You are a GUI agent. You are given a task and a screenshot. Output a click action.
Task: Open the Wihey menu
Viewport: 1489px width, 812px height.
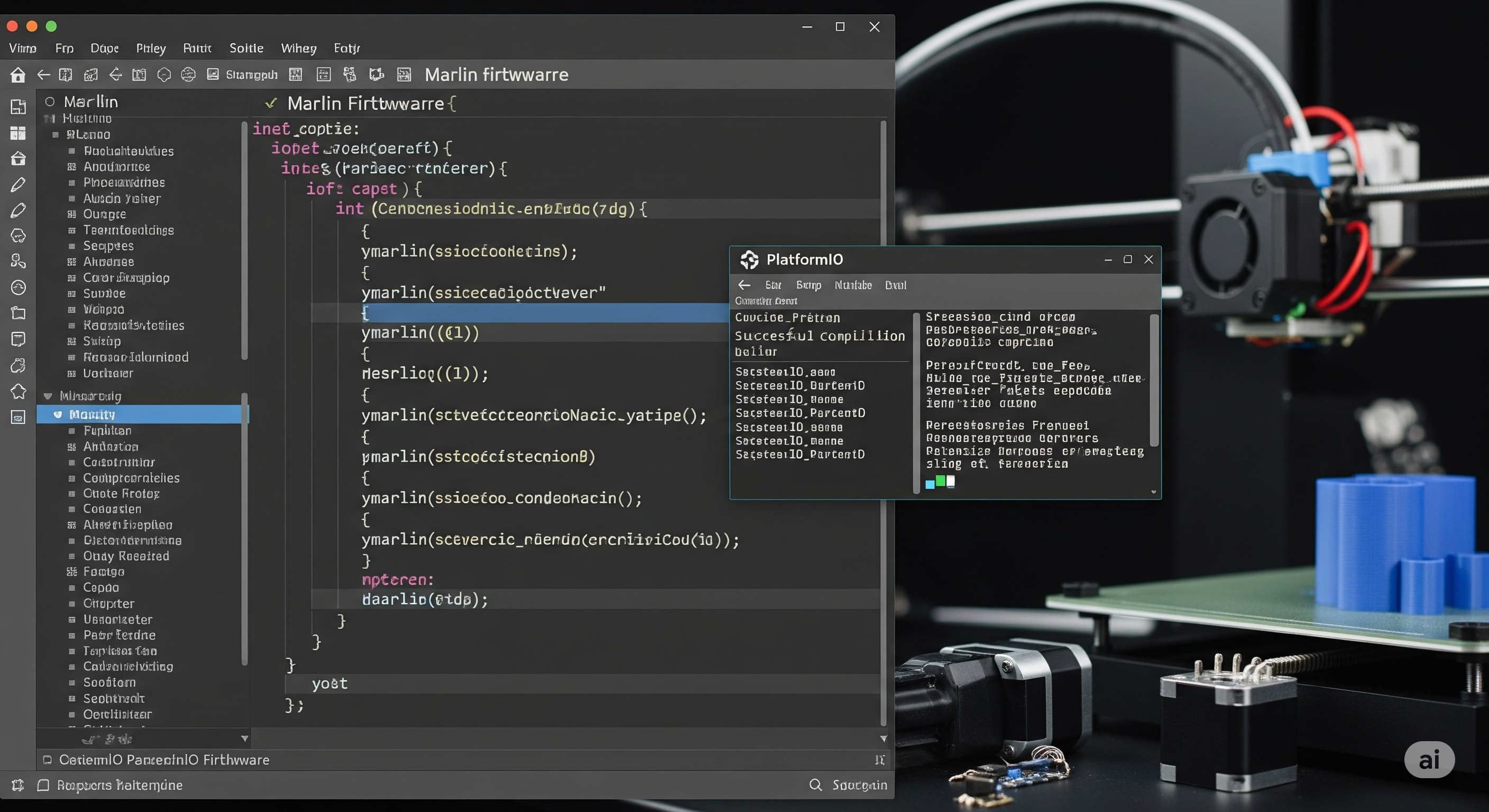(x=298, y=48)
